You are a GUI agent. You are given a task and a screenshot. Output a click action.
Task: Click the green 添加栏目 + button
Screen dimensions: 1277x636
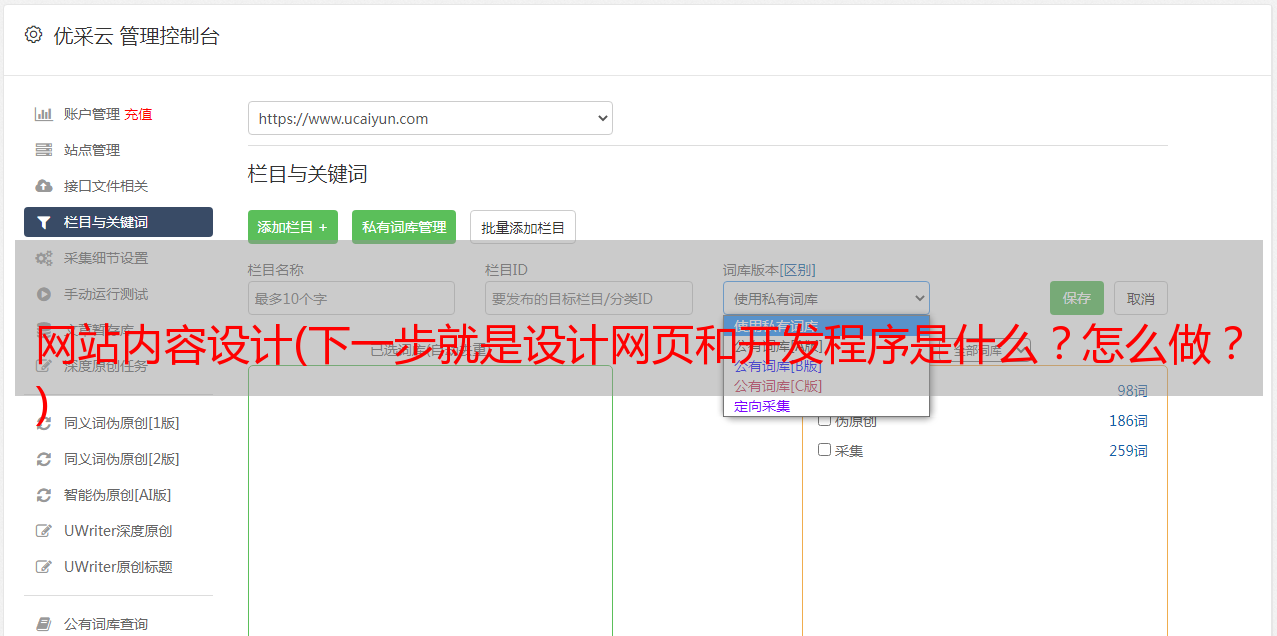293,227
